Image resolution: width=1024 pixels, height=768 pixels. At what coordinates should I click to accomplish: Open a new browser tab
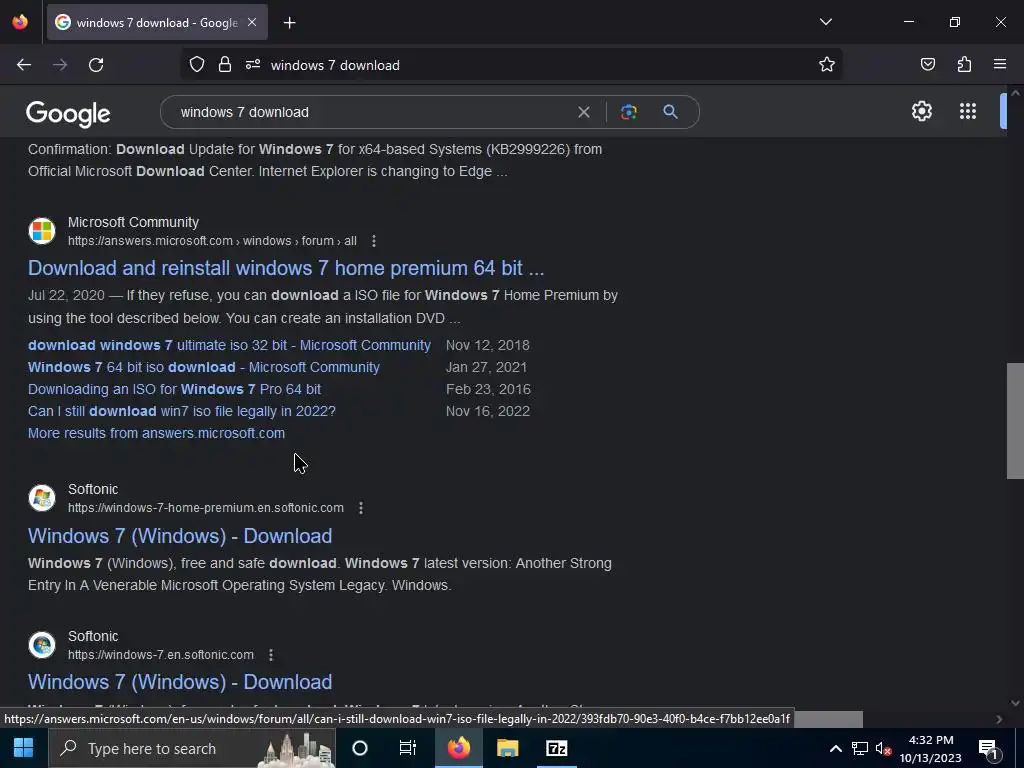pos(289,23)
